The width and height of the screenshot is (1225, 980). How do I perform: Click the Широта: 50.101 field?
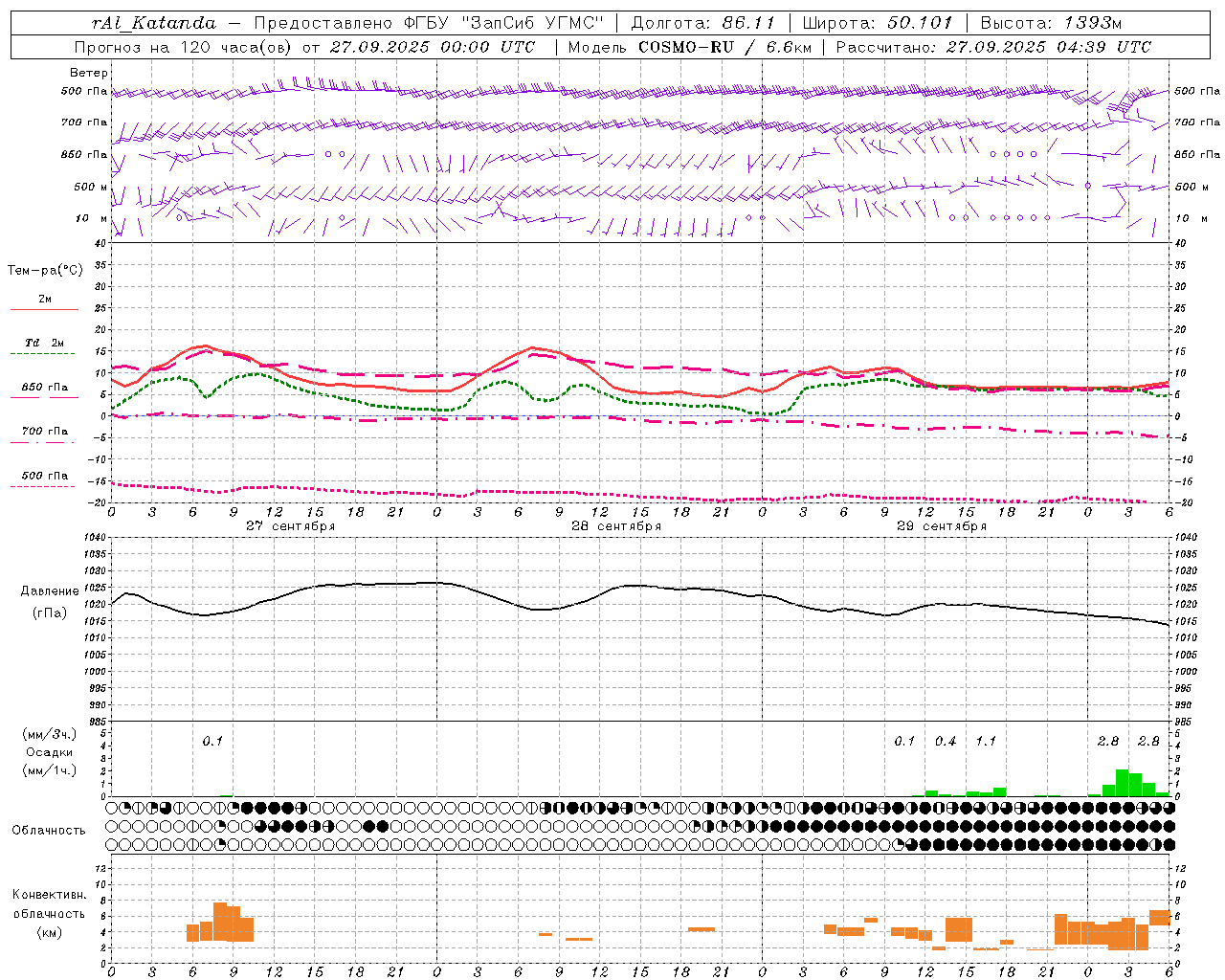tap(878, 23)
